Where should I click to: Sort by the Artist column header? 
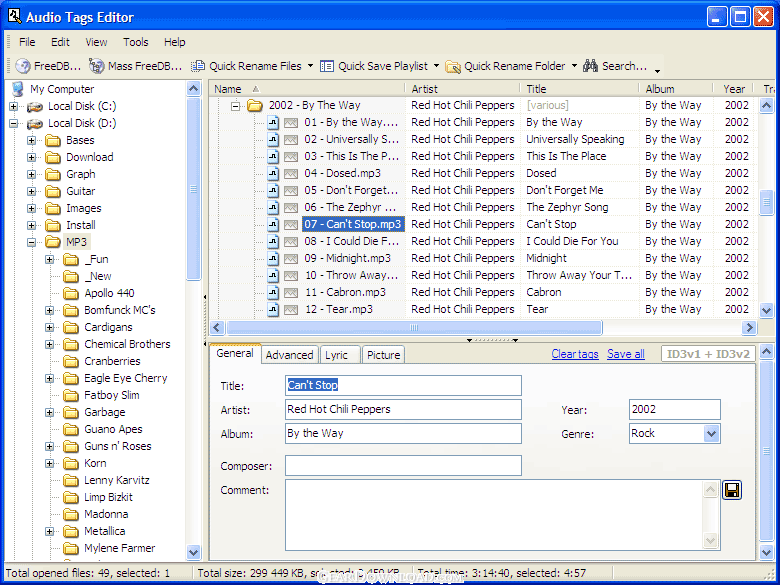click(463, 89)
